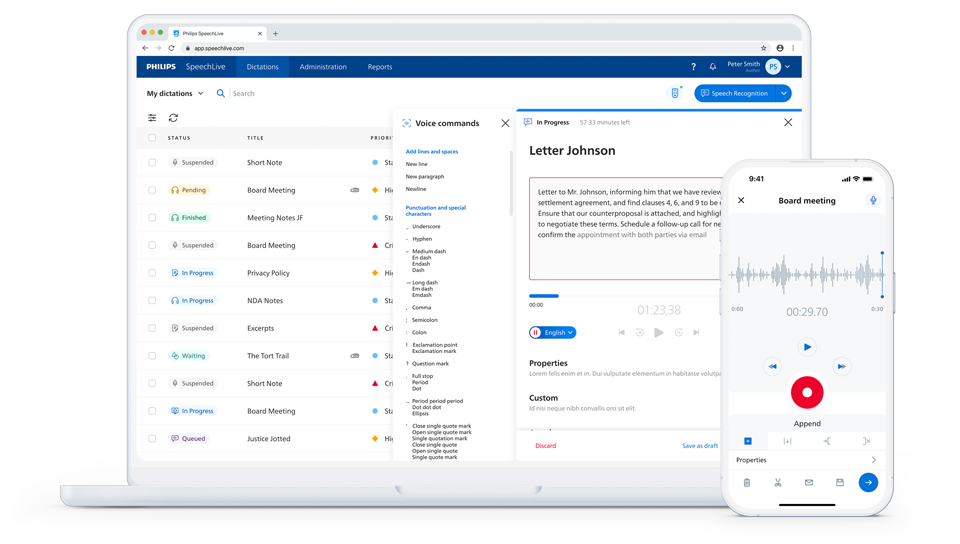
Task: Click the Voice commands panel scrollbar
Action: 511,184
